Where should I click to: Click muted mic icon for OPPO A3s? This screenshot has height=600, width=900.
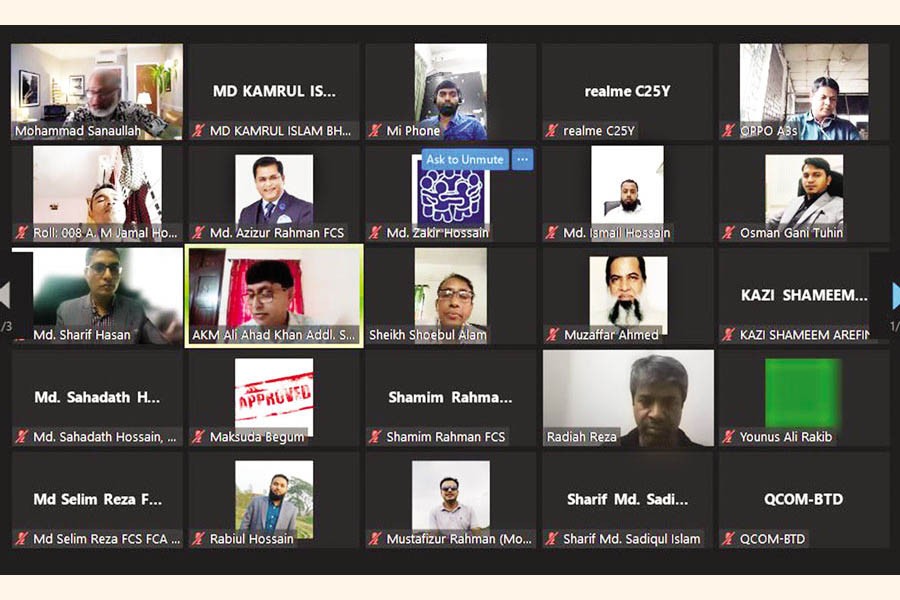click(728, 131)
